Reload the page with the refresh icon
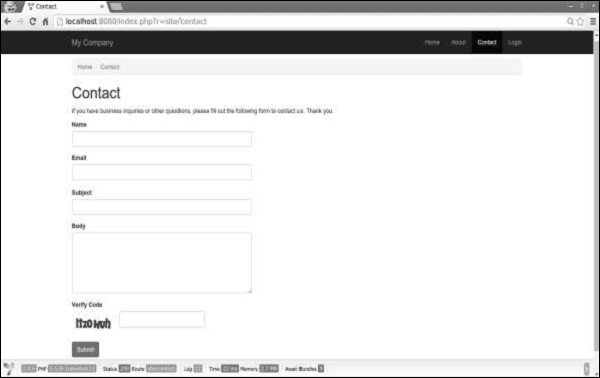 33,21
